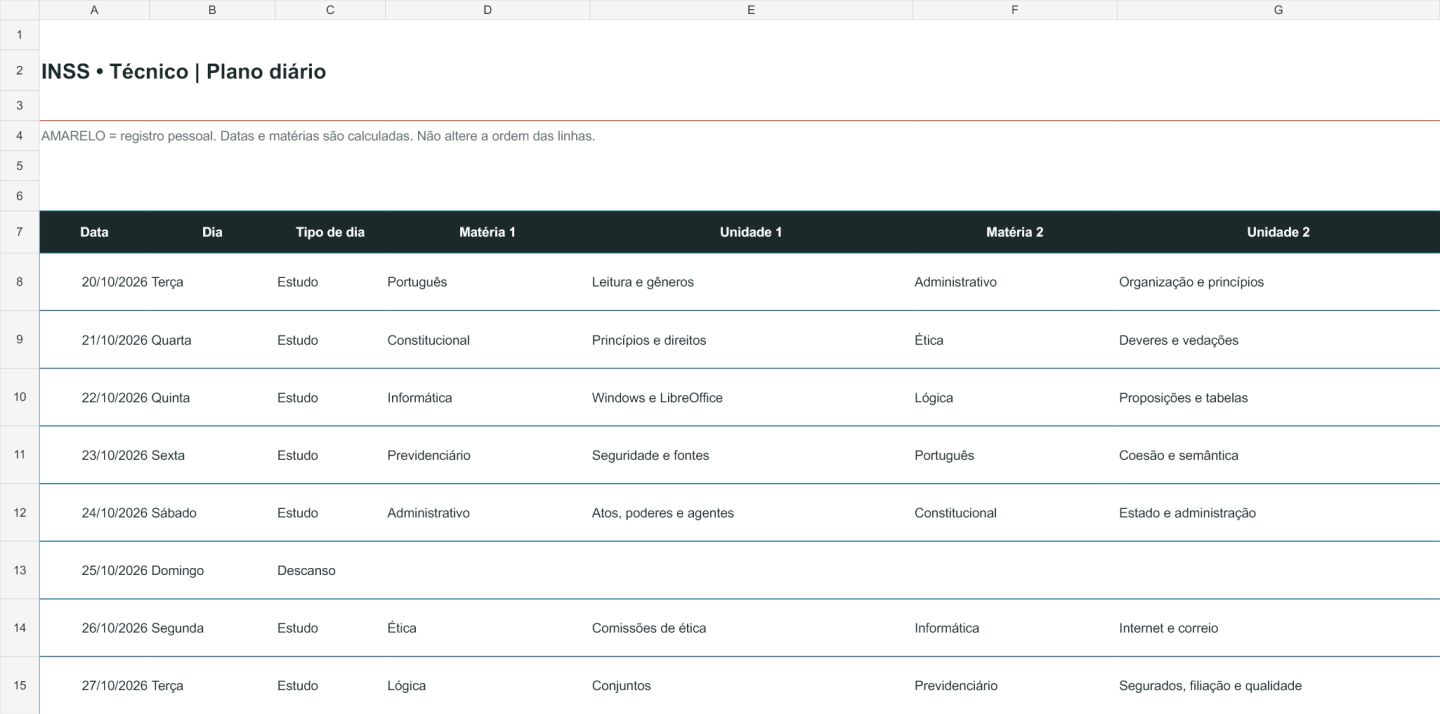Select the 'Leitura e gêneros' cell

click(x=751, y=282)
